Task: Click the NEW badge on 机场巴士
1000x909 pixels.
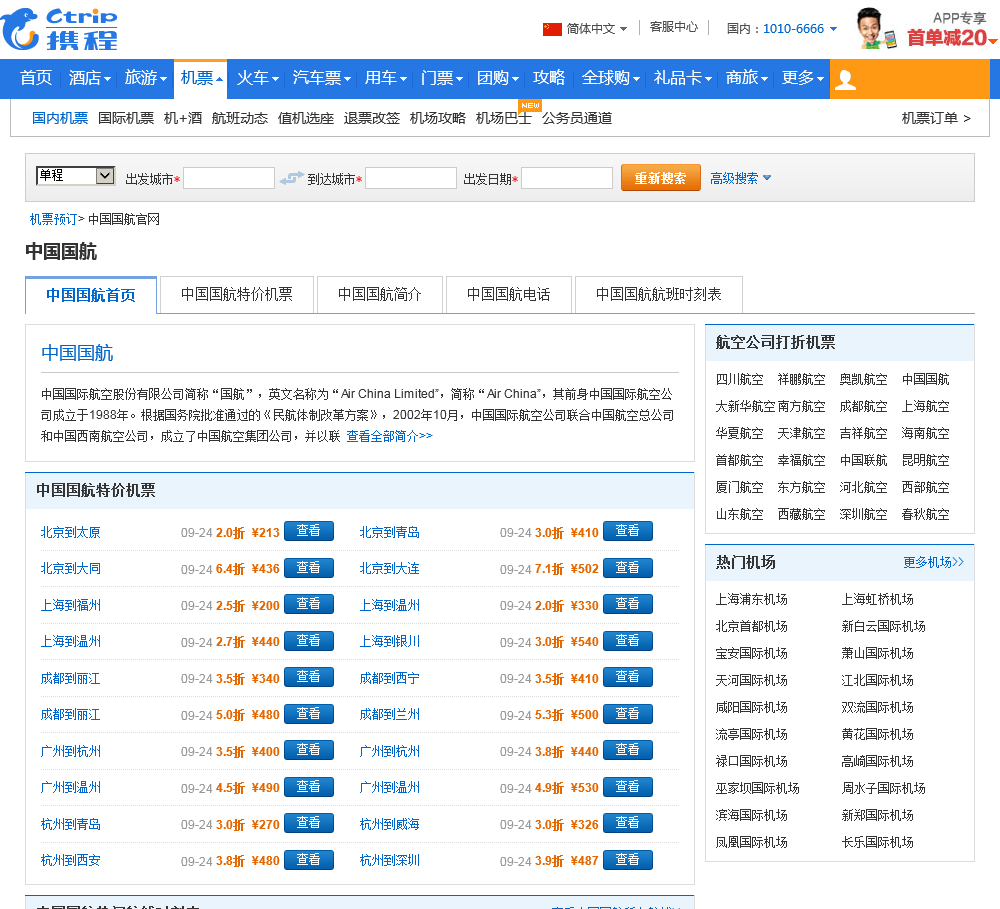Action: coord(530,105)
